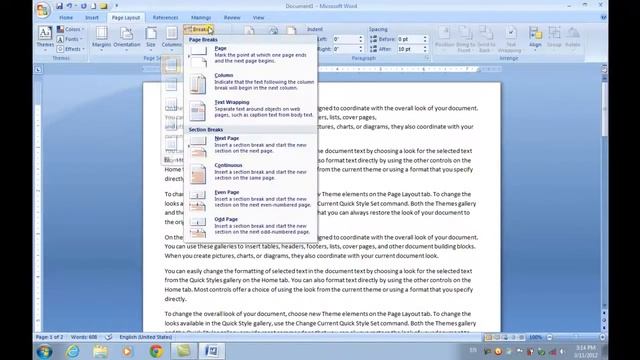The image size is (640, 360).
Task: Open the Orientation options
Action: [x=127, y=39]
